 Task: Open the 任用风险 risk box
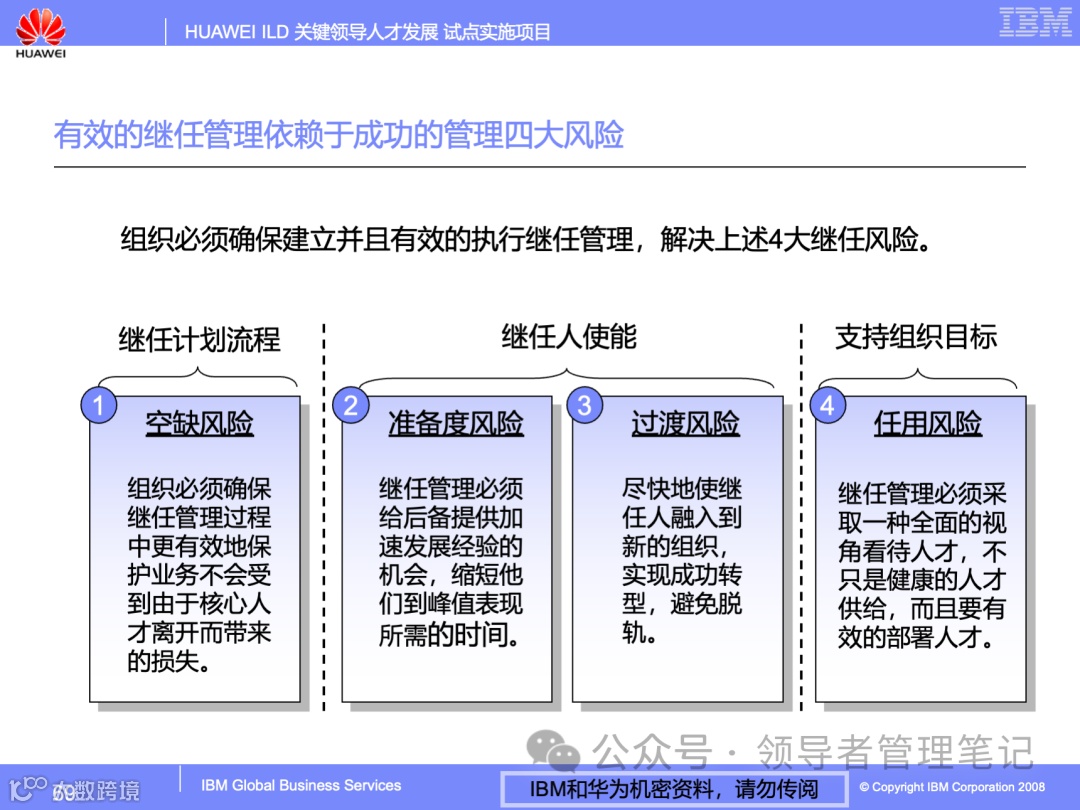(920, 550)
